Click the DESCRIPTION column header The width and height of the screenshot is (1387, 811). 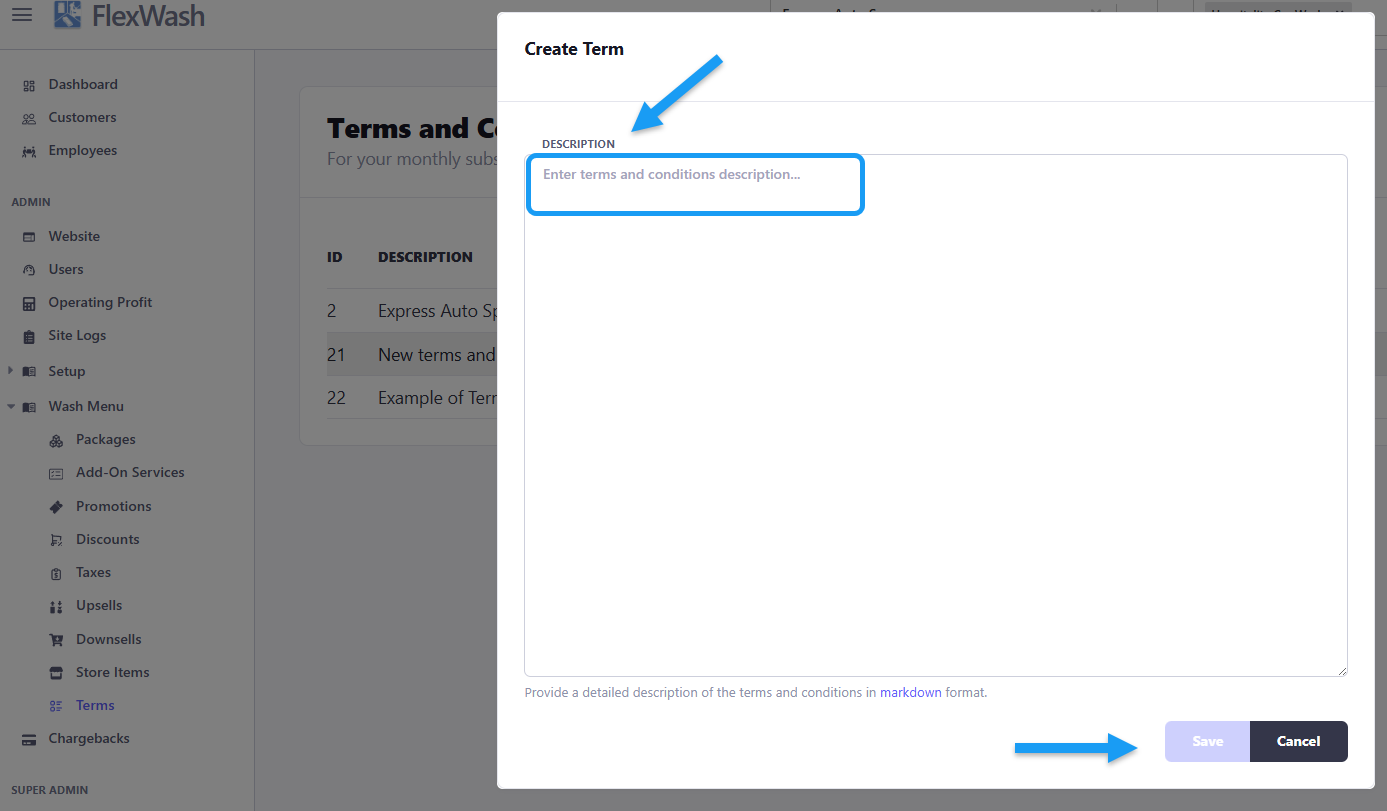(425, 257)
